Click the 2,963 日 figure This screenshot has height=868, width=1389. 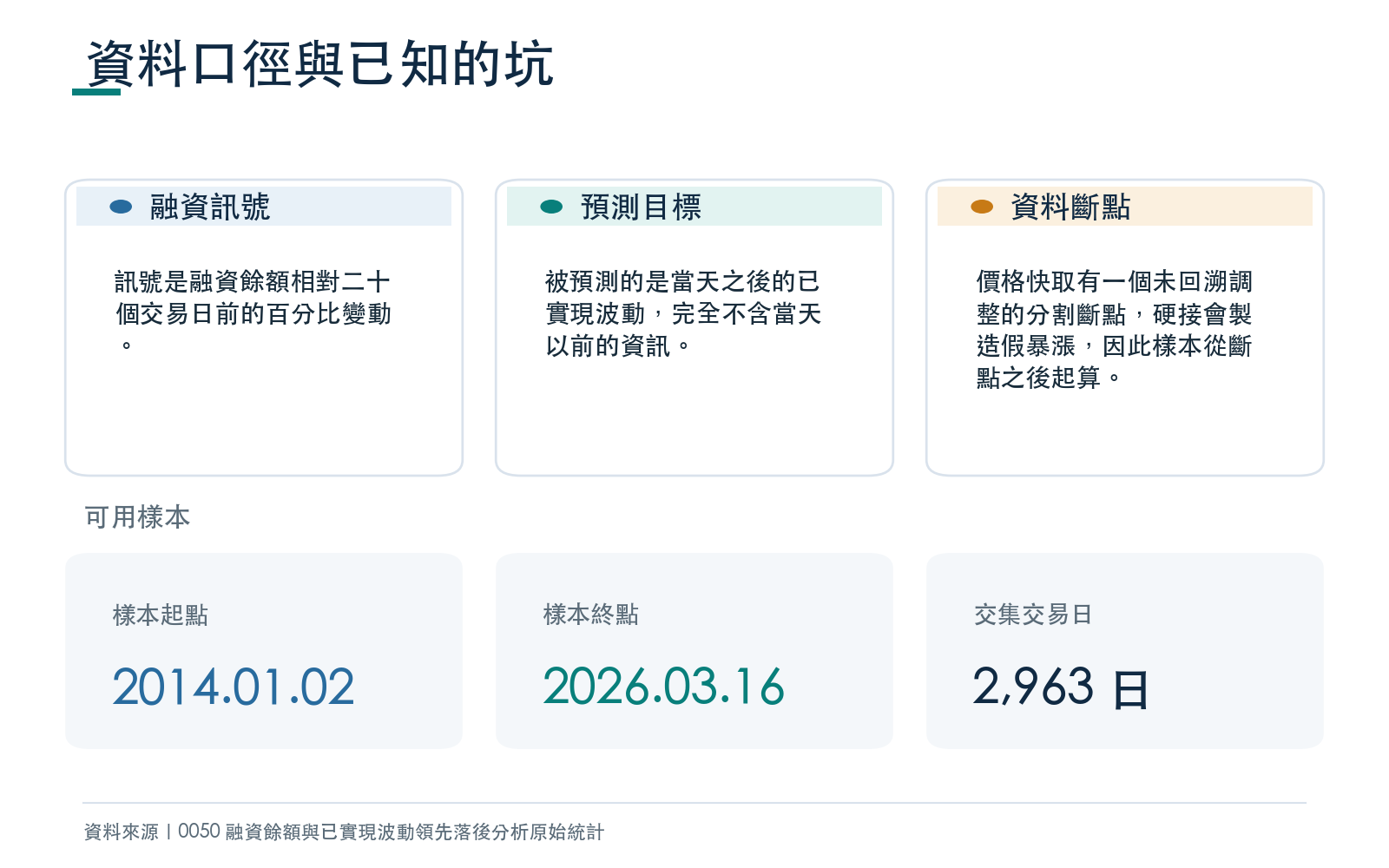(1061, 687)
